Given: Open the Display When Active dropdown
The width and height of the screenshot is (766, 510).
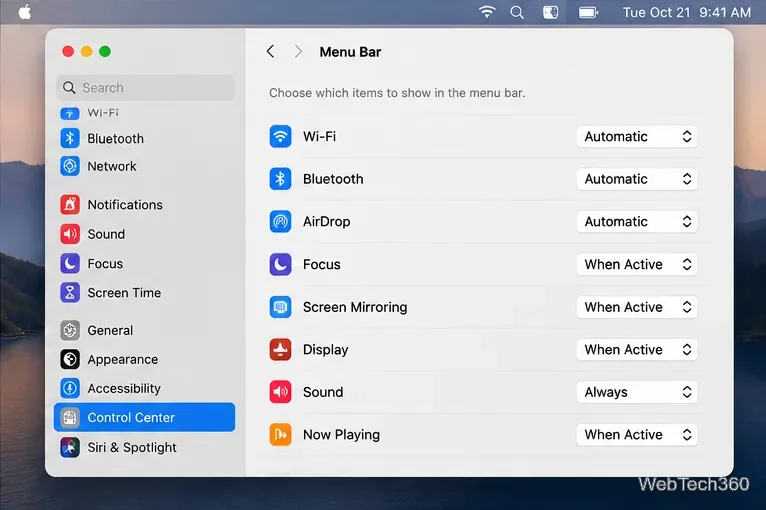Looking at the screenshot, I should point(637,349).
